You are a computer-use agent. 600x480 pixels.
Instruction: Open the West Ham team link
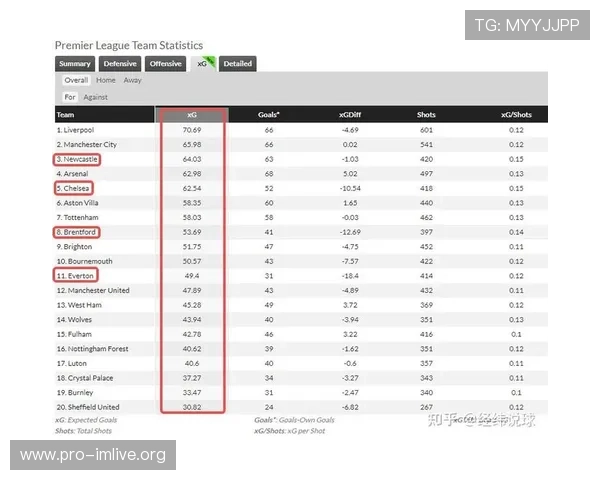pos(79,305)
